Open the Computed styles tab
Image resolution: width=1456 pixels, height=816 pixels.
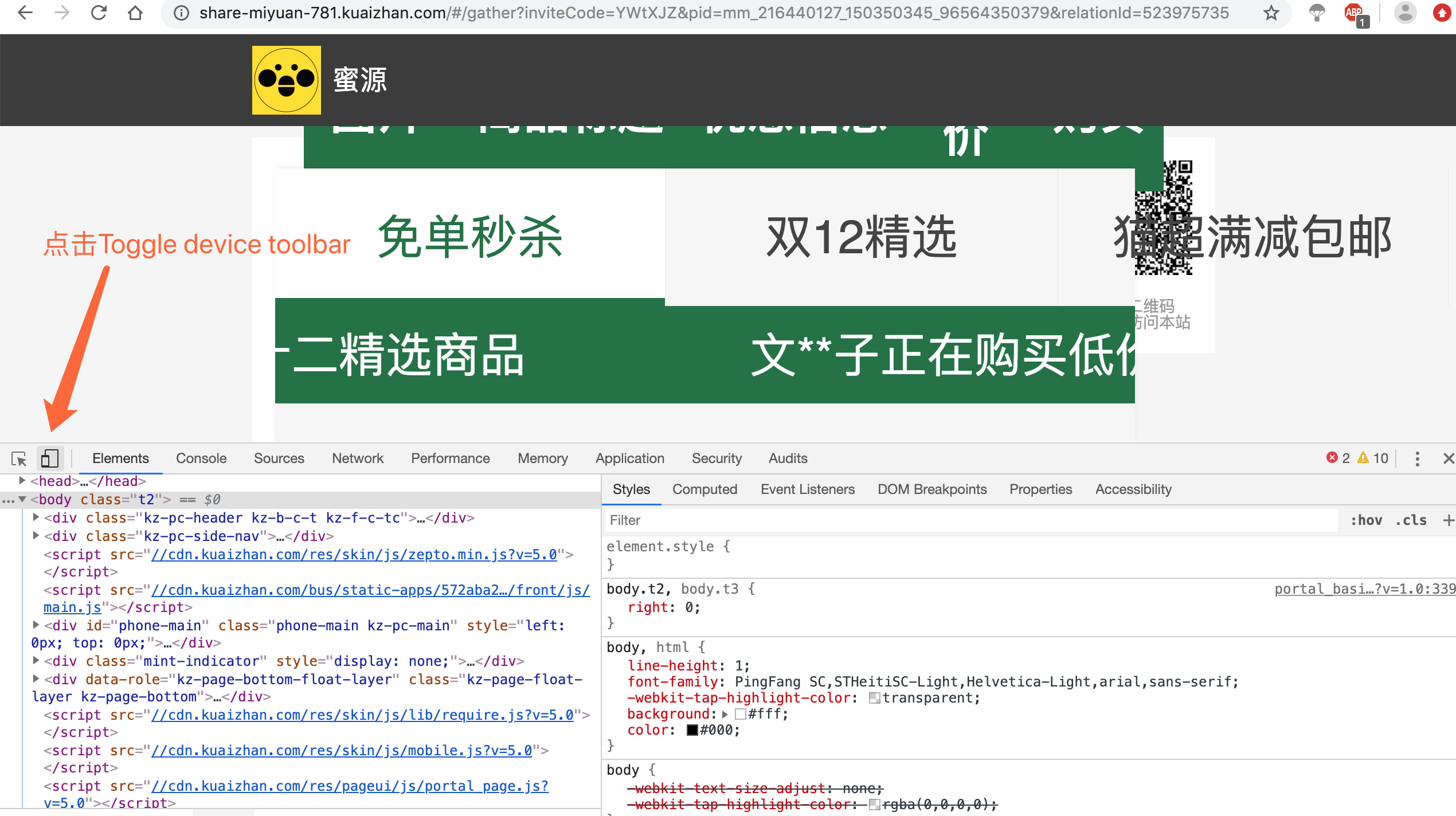pyautogui.click(x=704, y=489)
